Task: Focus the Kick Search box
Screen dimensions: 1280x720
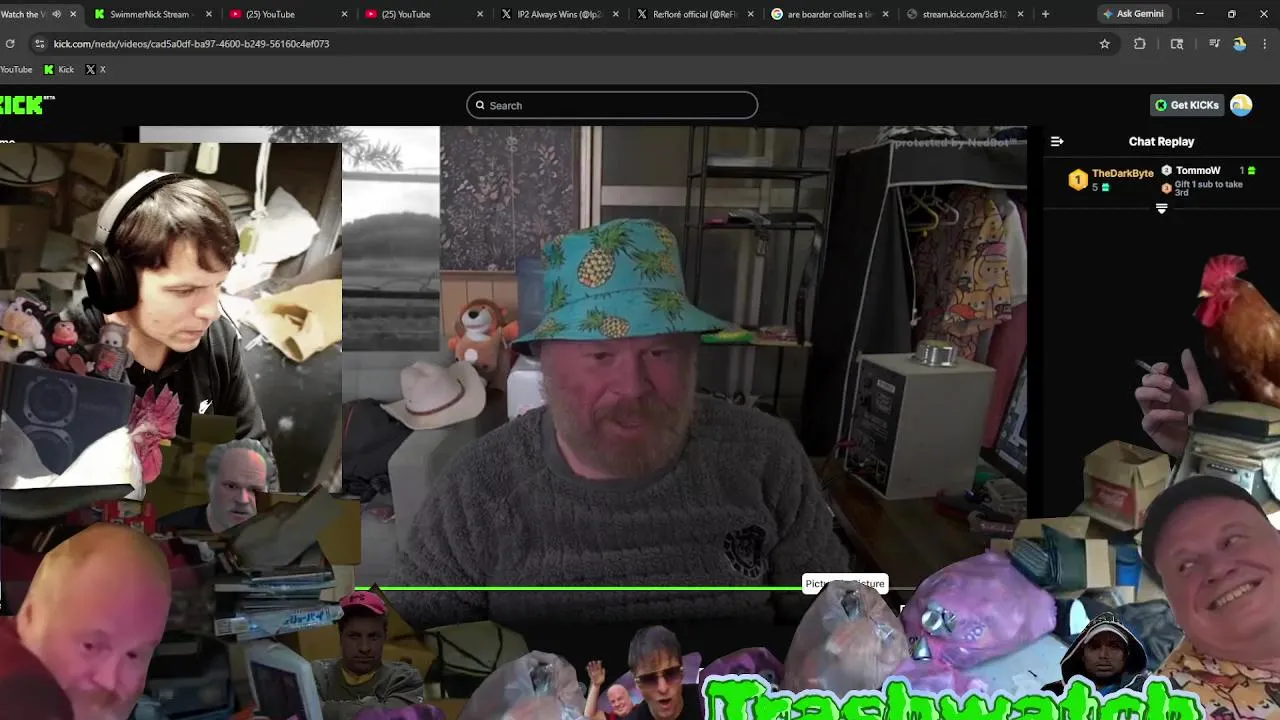Action: click(x=612, y=105)
